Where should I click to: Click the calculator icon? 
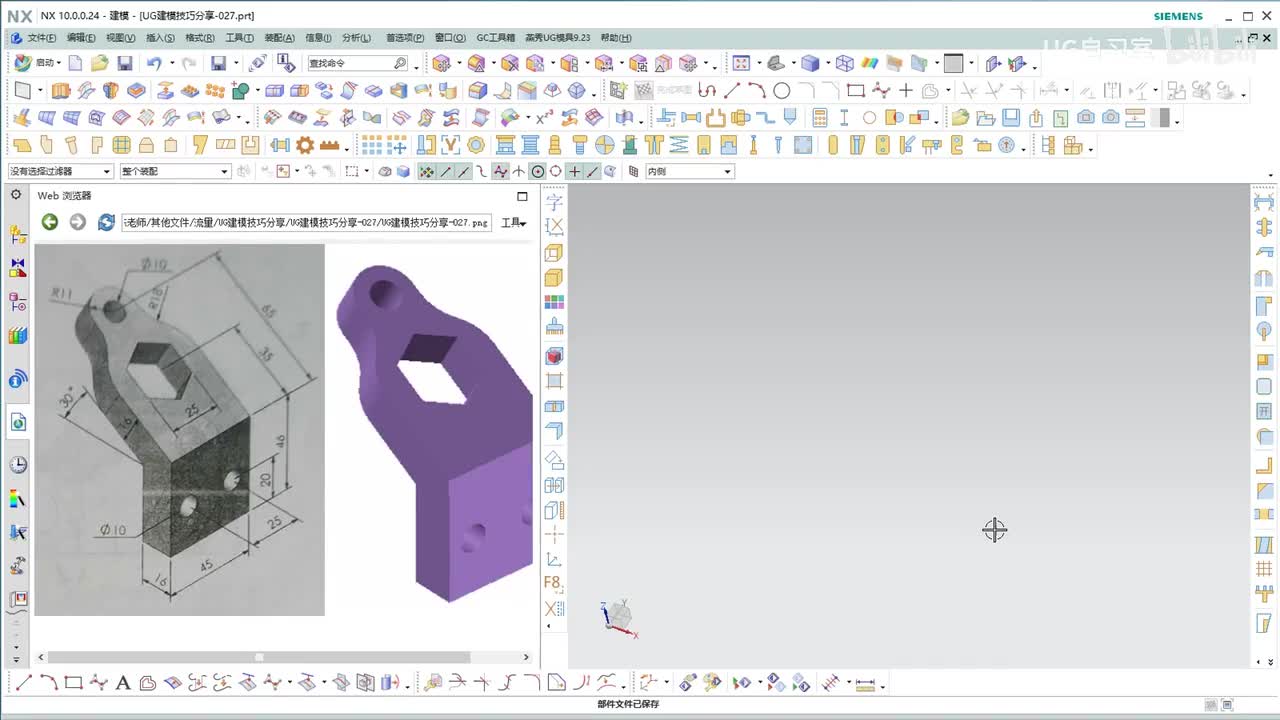pyautogui.click(x=820, y=117)
